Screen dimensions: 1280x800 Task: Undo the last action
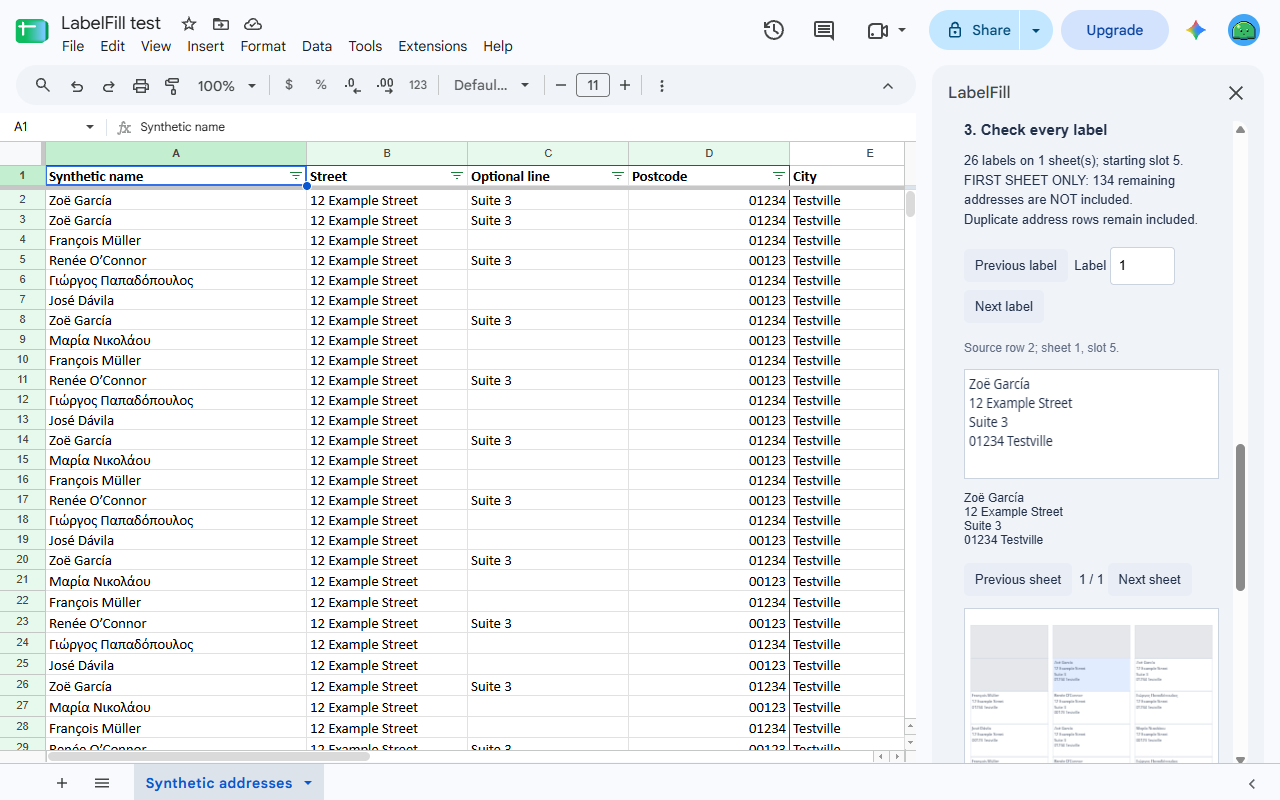click(x=77, y=86)
